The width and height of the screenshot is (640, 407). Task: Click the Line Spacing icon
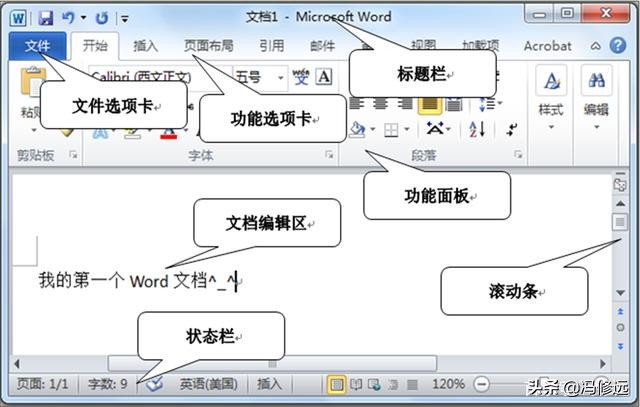[x=487, y=105]
